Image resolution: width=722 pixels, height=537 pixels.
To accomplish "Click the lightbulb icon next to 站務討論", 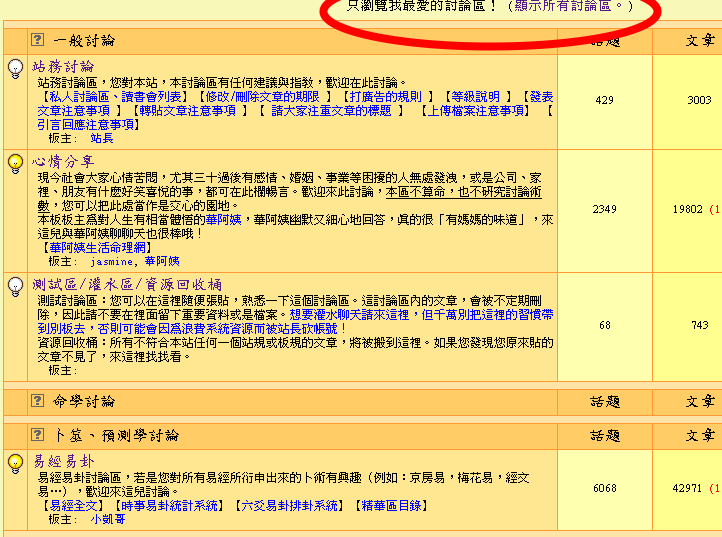I will point(16,69).
